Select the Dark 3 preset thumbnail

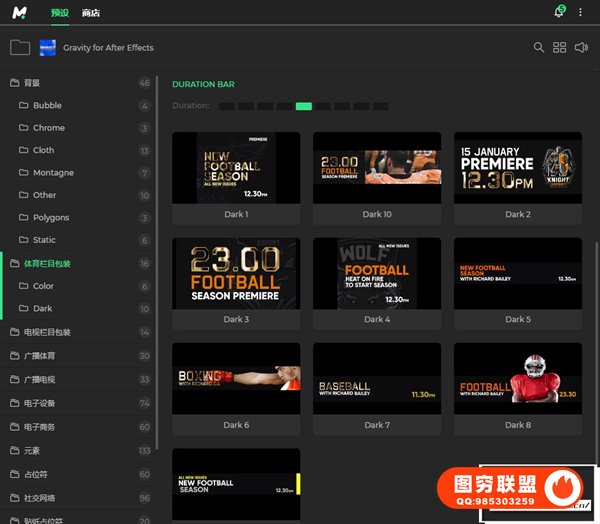coord(236,274)
